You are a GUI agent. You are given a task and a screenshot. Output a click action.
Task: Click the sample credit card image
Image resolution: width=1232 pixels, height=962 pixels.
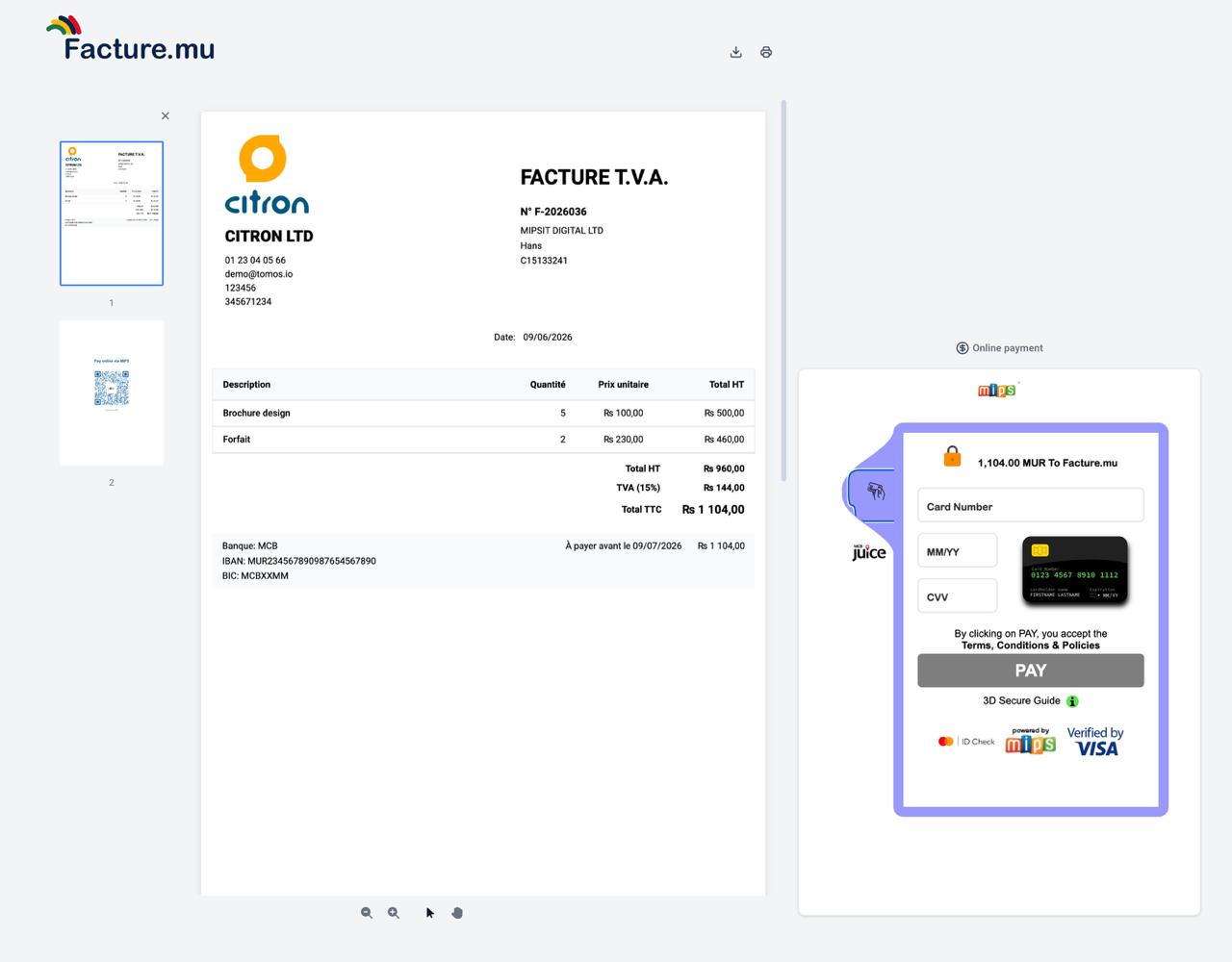pos(1074,571)
